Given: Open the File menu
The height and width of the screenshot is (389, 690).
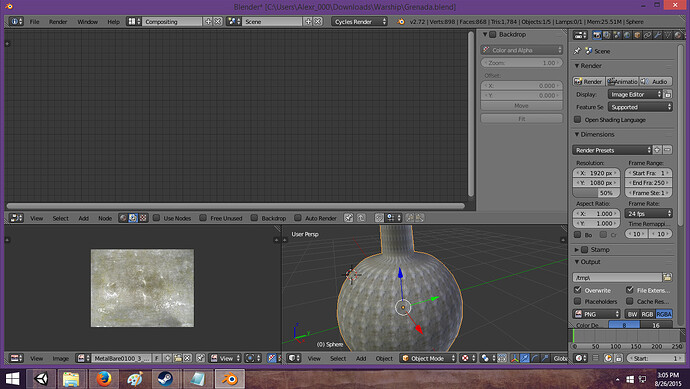Looking at the screenshot, I should tap(34, 22).
